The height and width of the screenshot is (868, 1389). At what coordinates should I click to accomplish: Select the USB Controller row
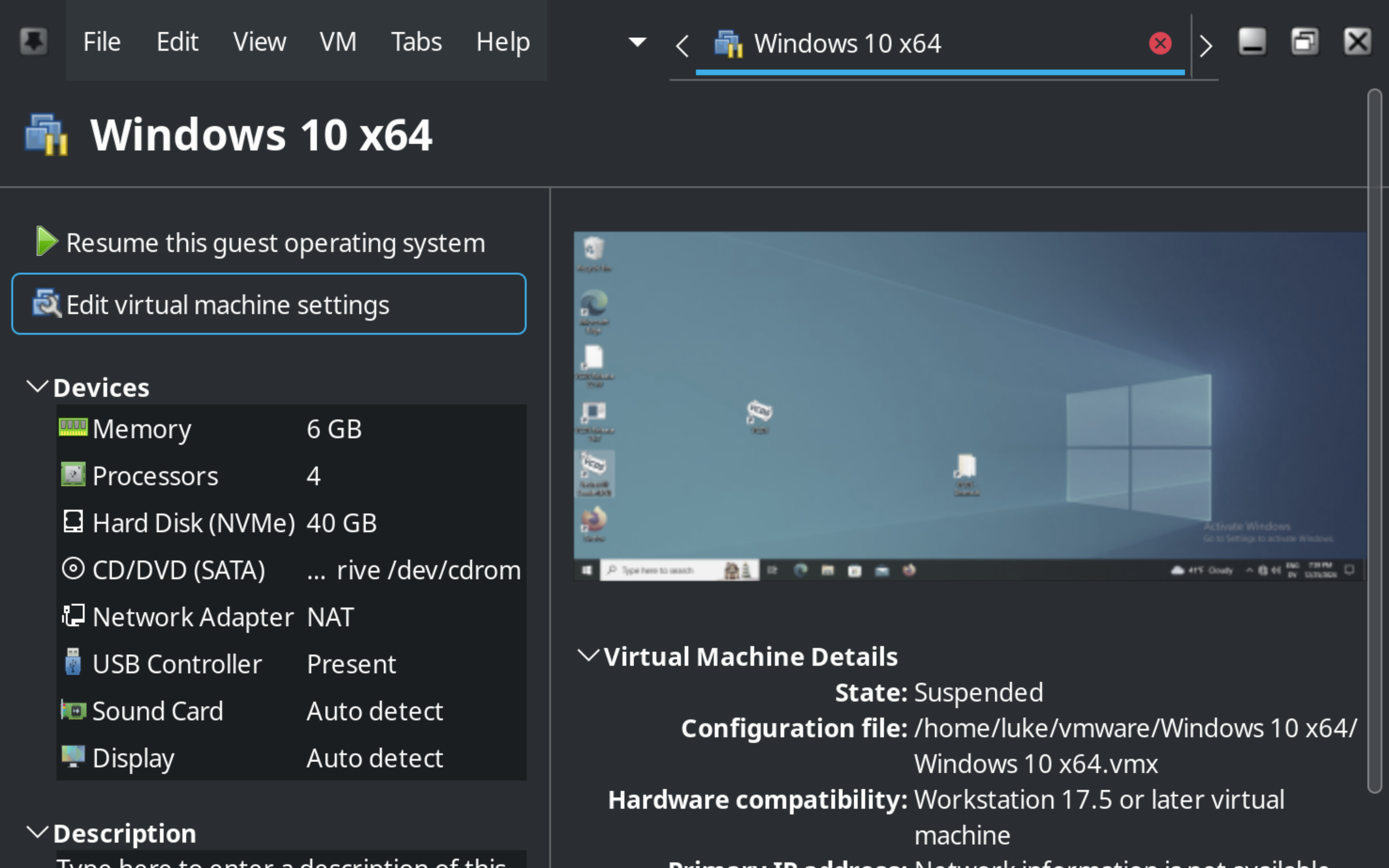click(x=291, y=664)
